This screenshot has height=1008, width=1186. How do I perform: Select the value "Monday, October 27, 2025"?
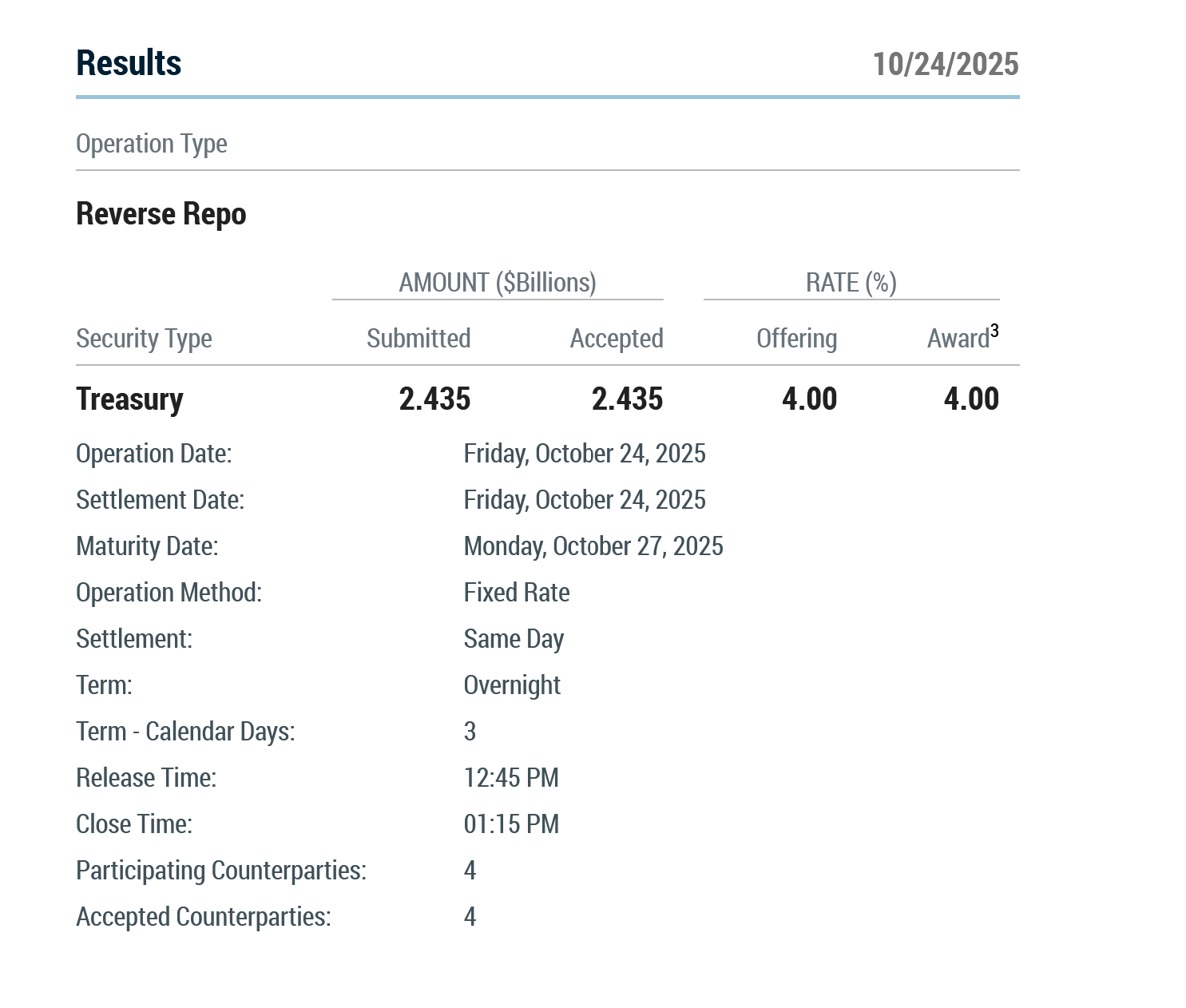(x=593, y=546)
